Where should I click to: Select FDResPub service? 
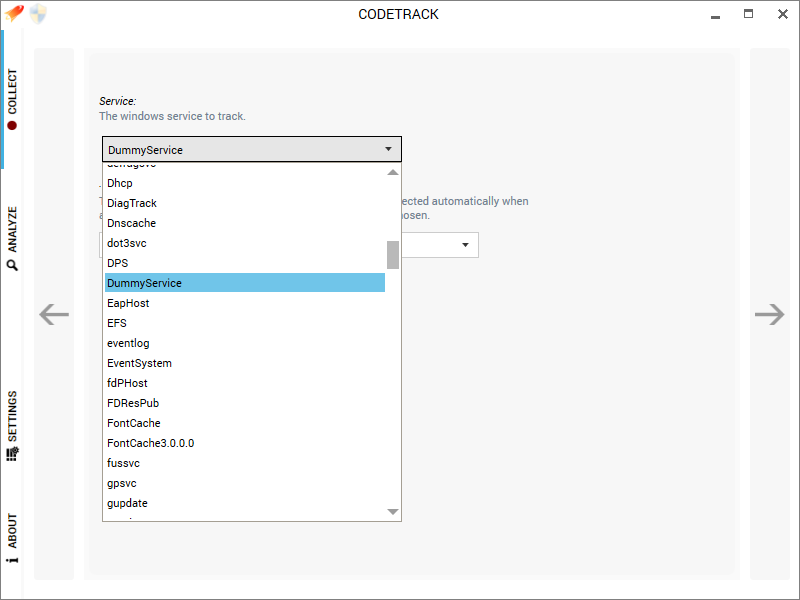coord(245,403)
